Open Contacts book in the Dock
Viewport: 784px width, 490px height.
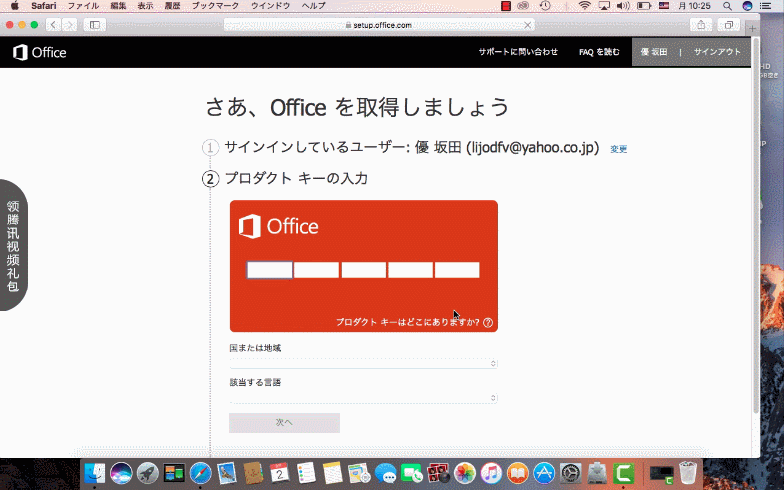coord(254,472)
